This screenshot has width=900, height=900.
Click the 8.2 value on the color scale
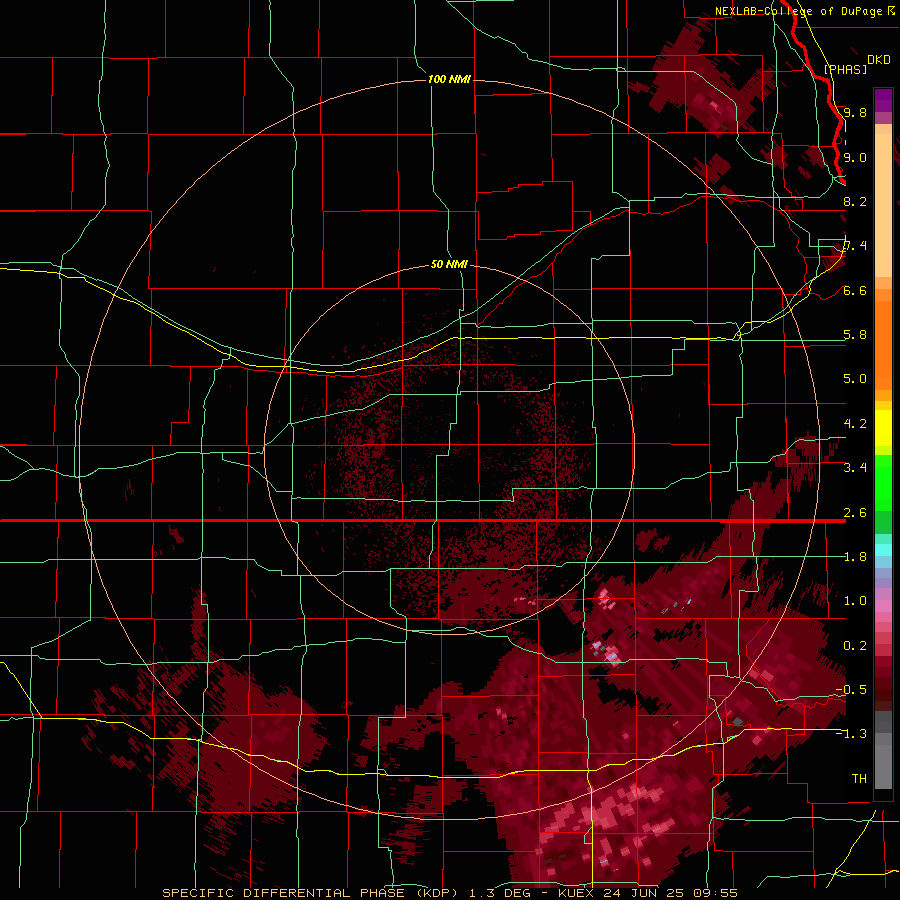[855, 201]
